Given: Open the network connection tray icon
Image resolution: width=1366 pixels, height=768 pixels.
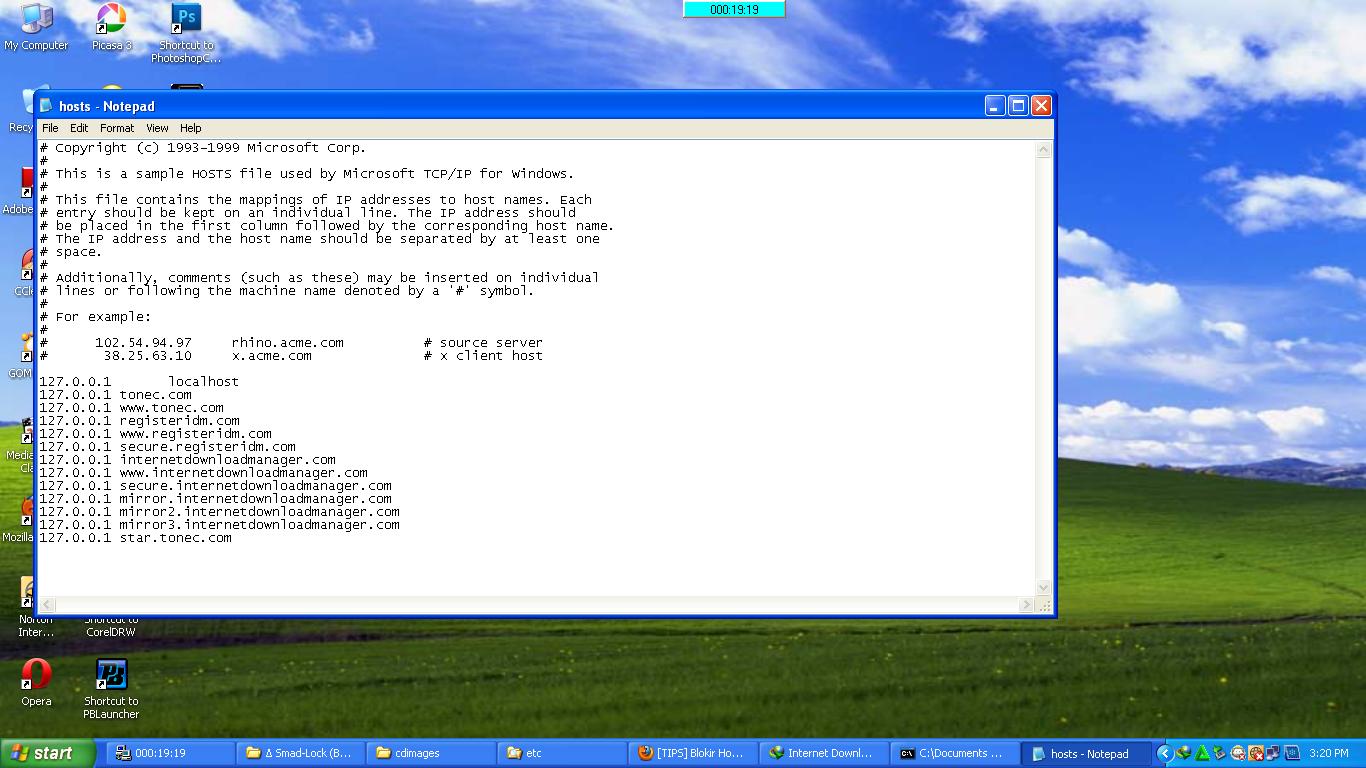Looking at the screenshot, I should tap(1273, 753).
